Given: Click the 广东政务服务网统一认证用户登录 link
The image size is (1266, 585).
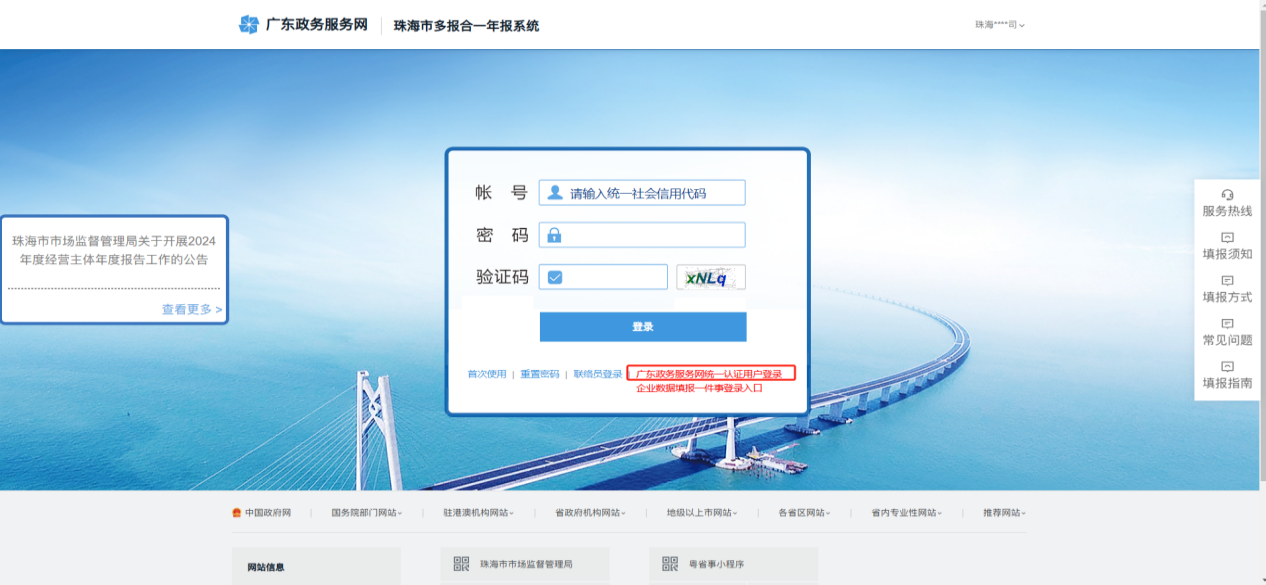Looking at the screenshot, I should click(x=710, y=374).
